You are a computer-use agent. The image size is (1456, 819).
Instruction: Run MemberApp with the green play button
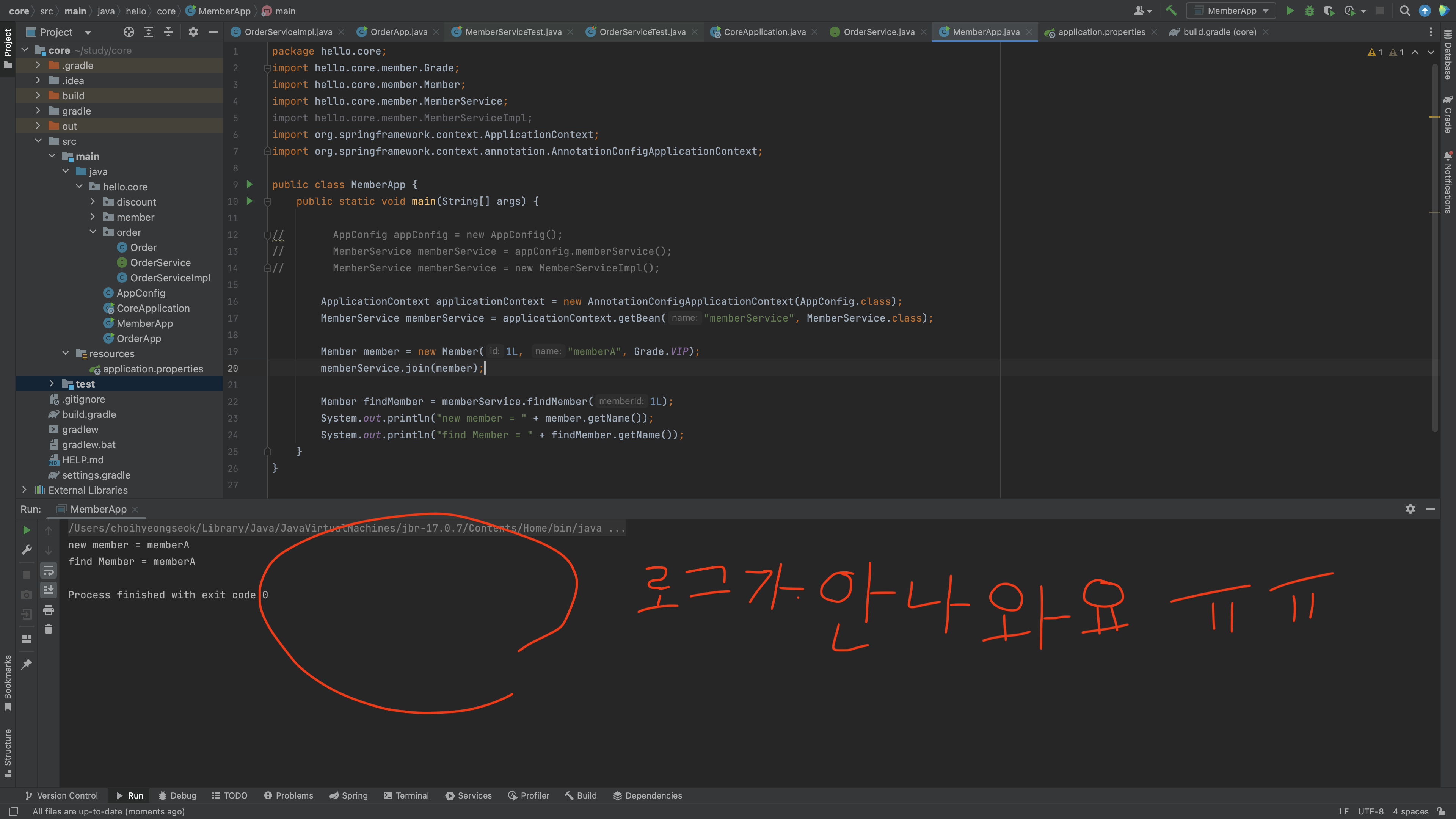click(x=1290, y=11)
